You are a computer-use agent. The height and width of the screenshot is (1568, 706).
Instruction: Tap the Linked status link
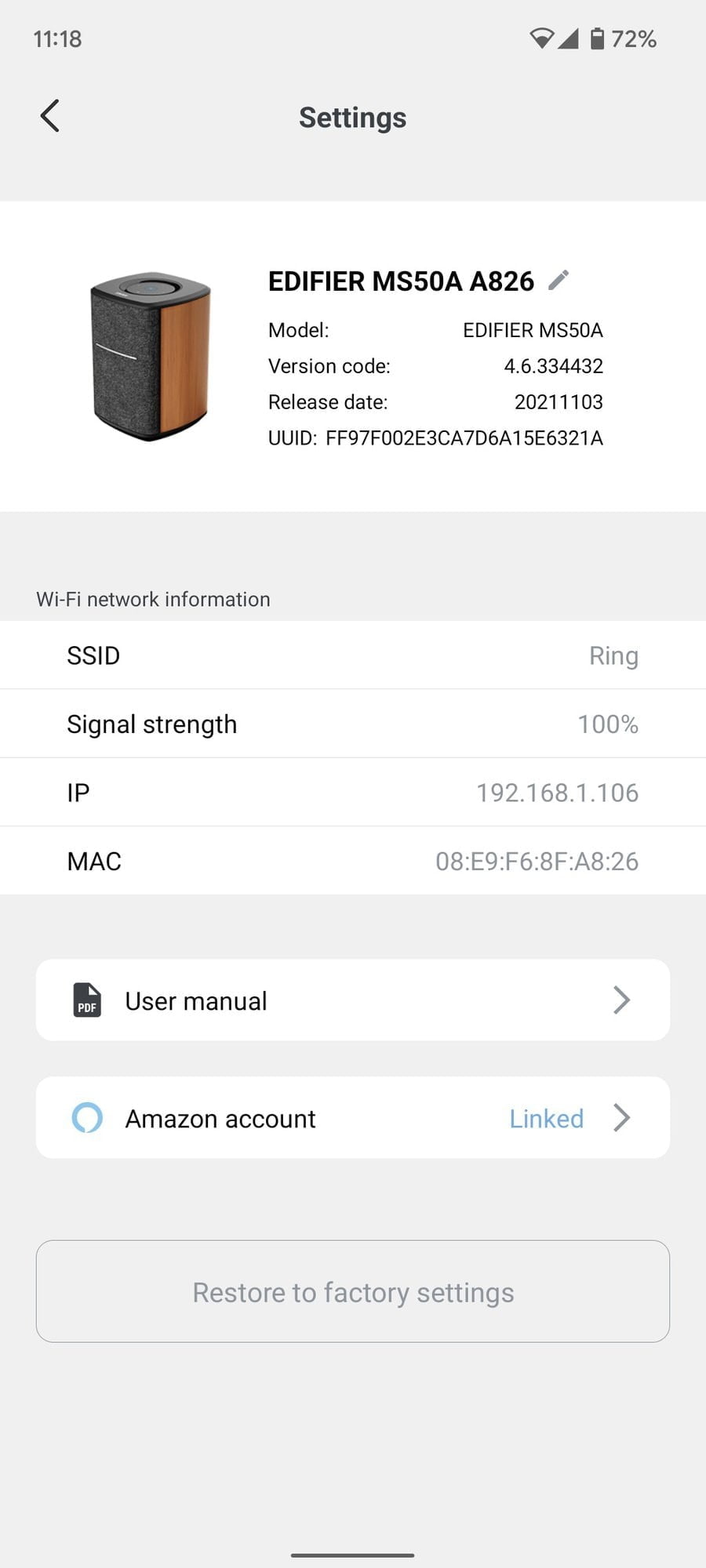546,1119
